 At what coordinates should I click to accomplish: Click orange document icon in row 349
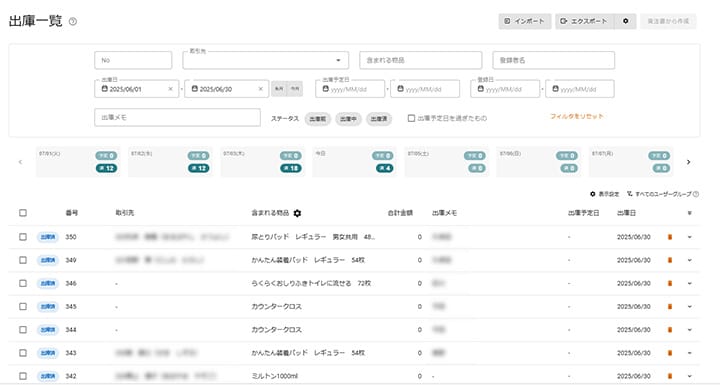tap(669, 260)
